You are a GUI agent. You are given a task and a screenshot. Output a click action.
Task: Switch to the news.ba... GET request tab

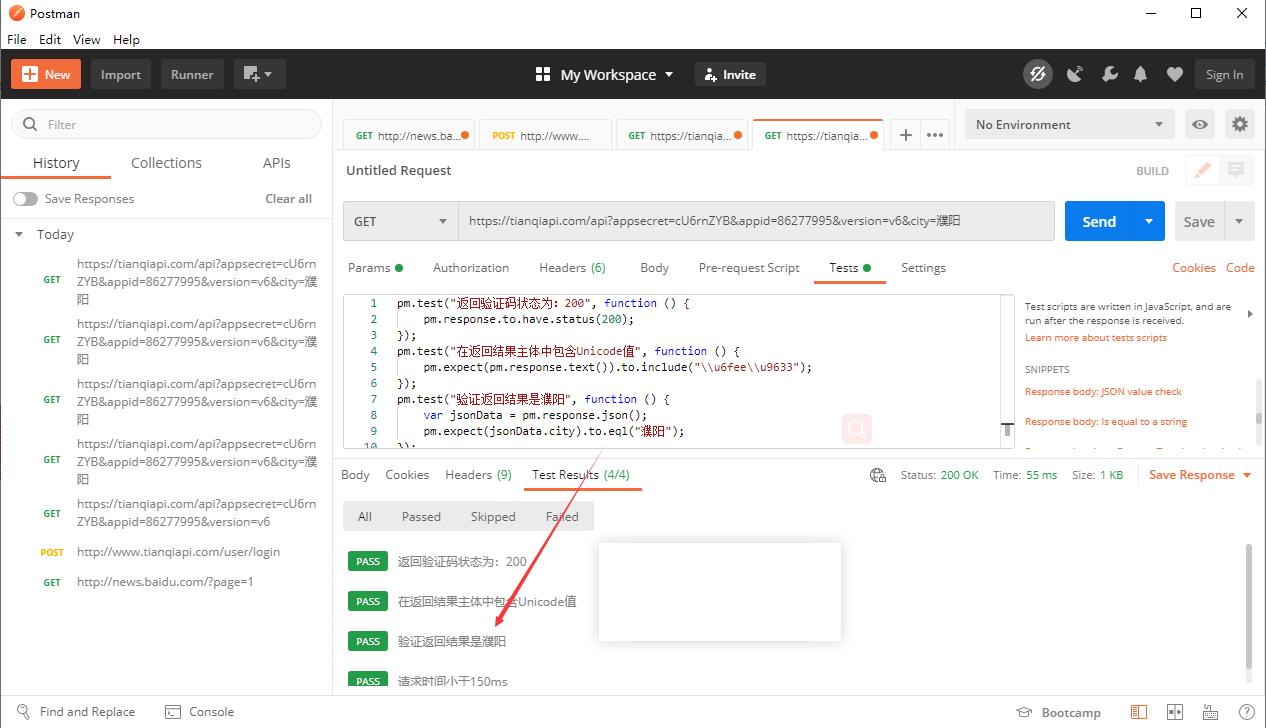coord(410,135)
